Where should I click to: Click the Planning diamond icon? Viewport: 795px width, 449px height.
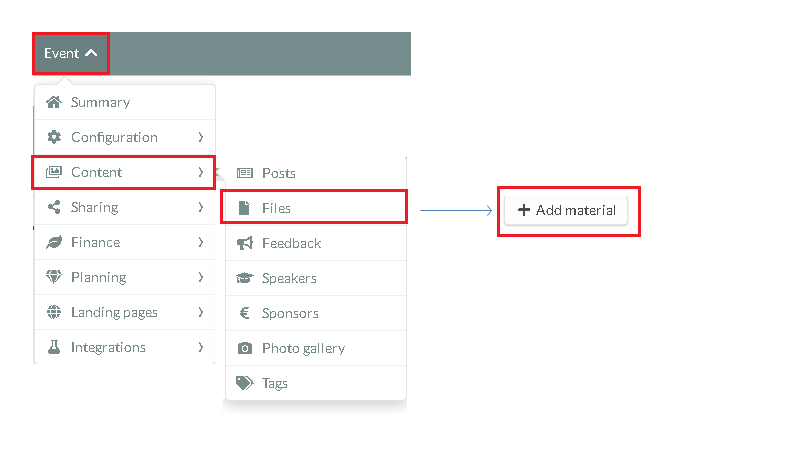point(54,277)
